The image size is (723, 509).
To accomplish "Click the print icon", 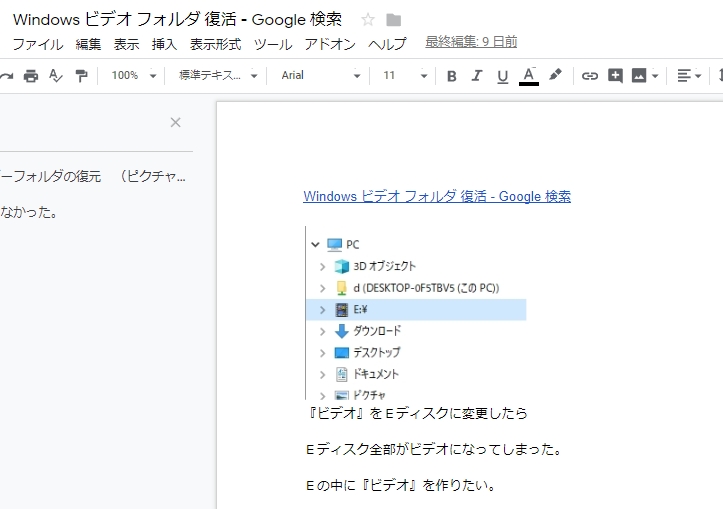I will click(x=30, y=76).
